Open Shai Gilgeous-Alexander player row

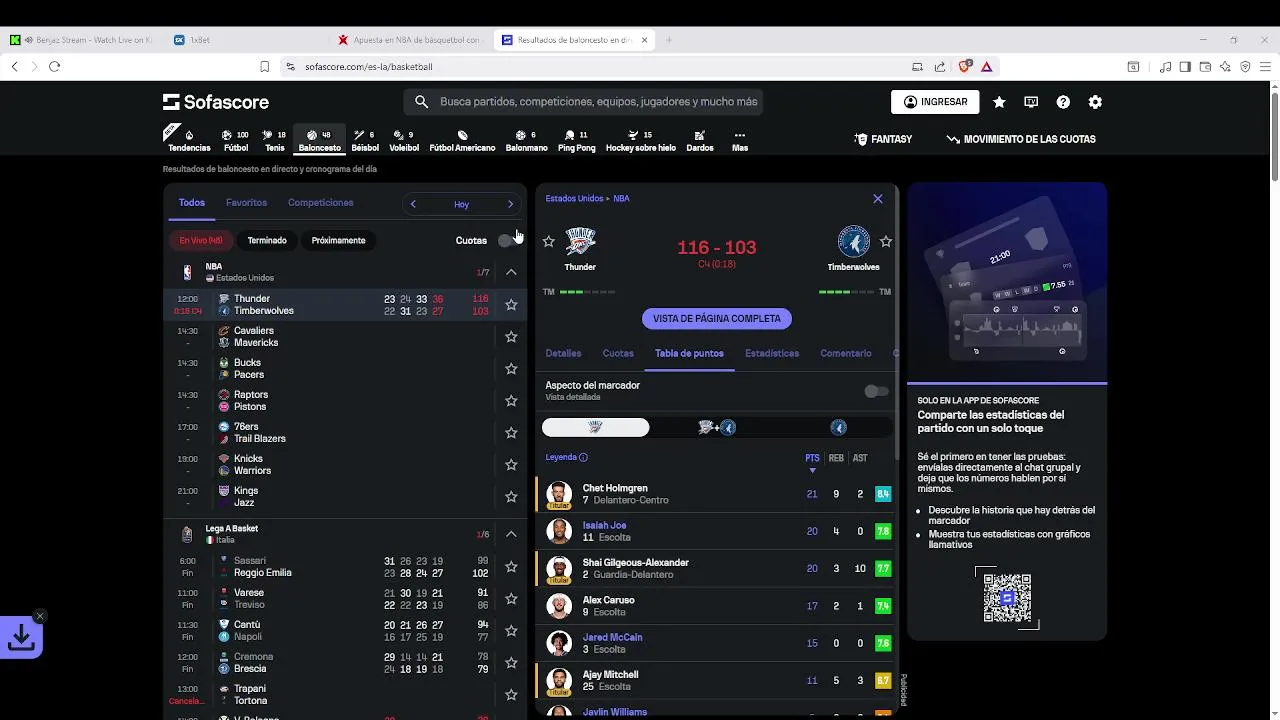point(717,569)
